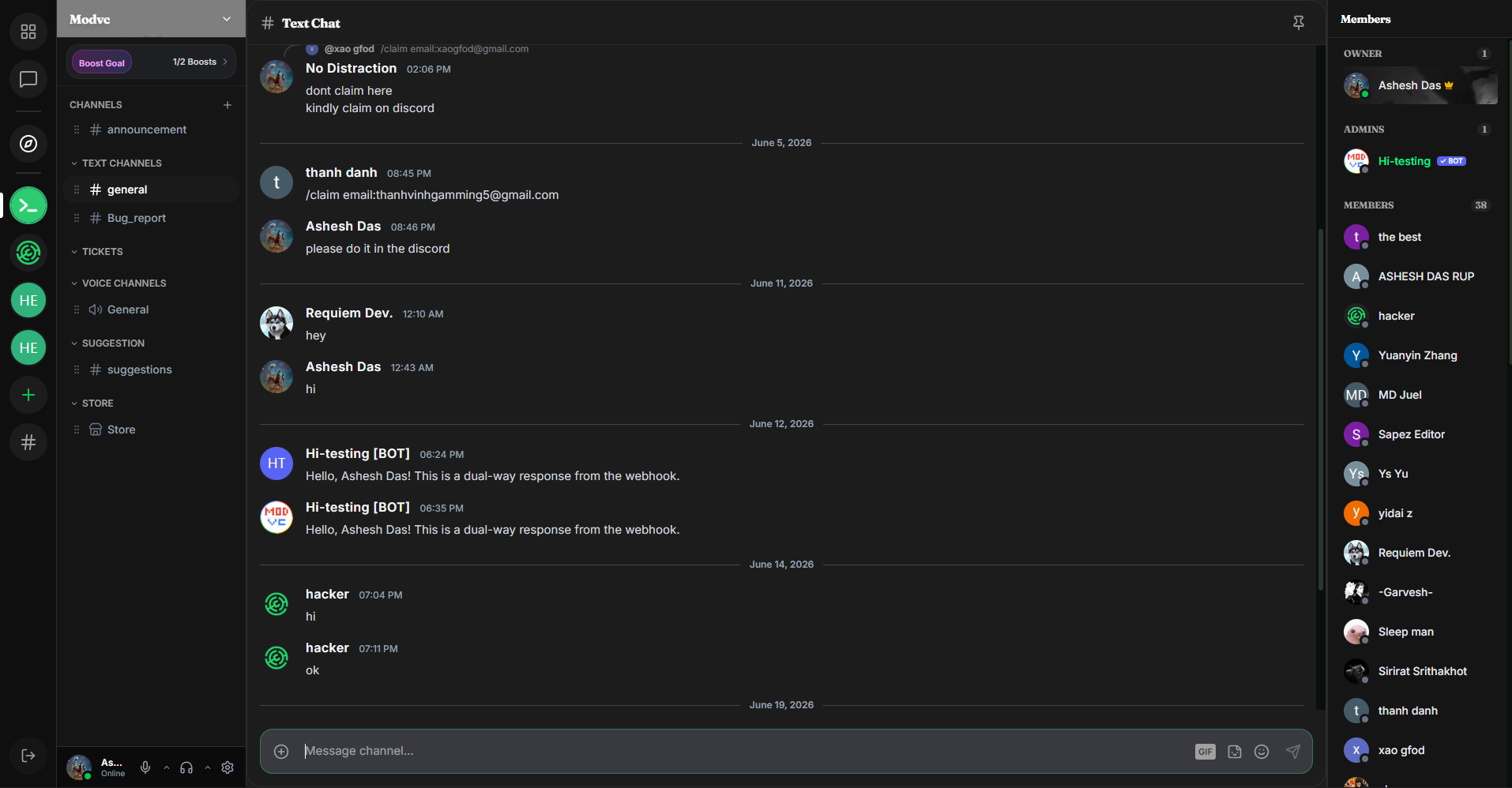Select the general text channel
1512x788 pixels.
tap(151, 189)
